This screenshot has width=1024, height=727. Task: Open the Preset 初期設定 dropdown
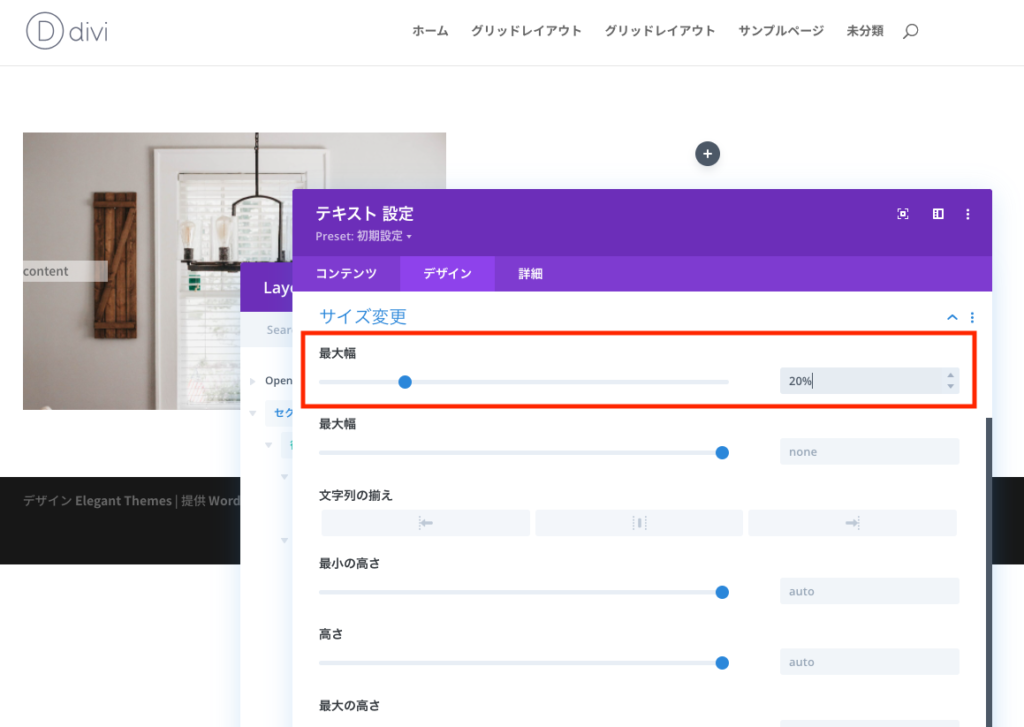coord(364,237)
